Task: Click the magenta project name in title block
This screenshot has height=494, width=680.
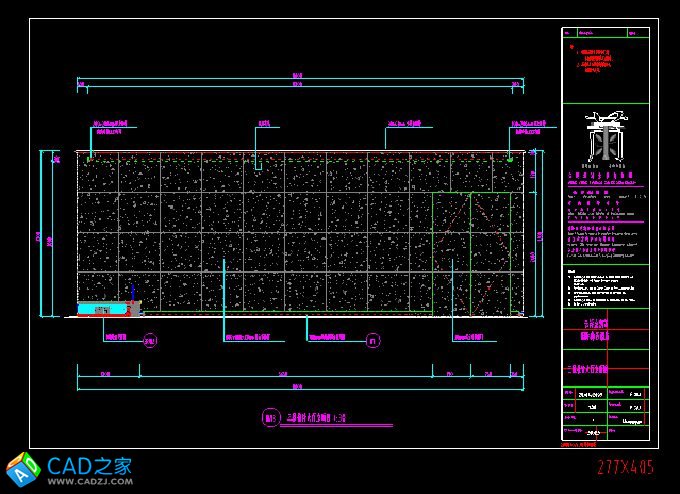Action: [604, 332]
